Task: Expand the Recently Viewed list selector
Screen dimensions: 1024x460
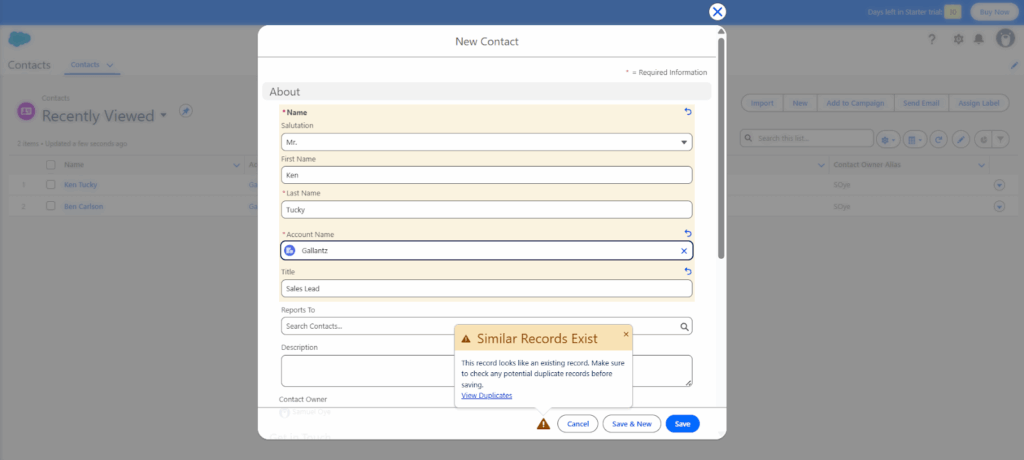Action: tap(164, 116)
